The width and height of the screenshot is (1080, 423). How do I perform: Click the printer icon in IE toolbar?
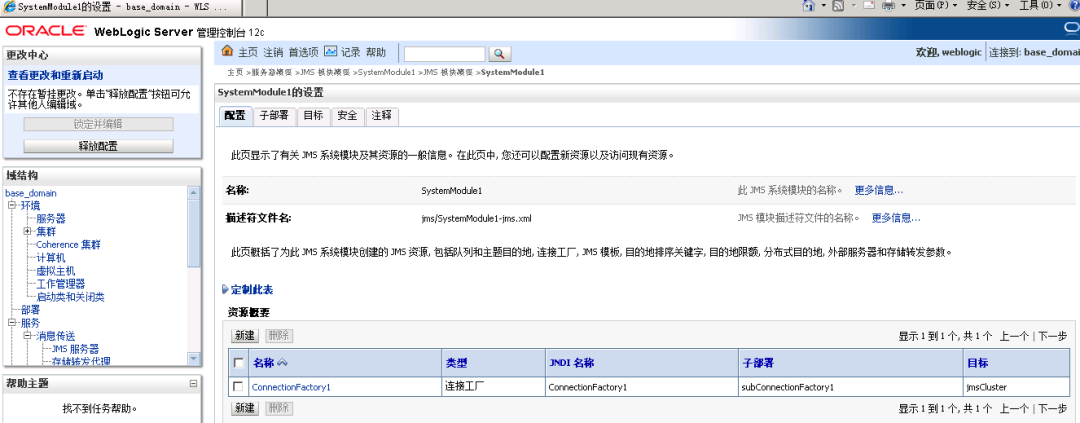[x=889, y=5]
